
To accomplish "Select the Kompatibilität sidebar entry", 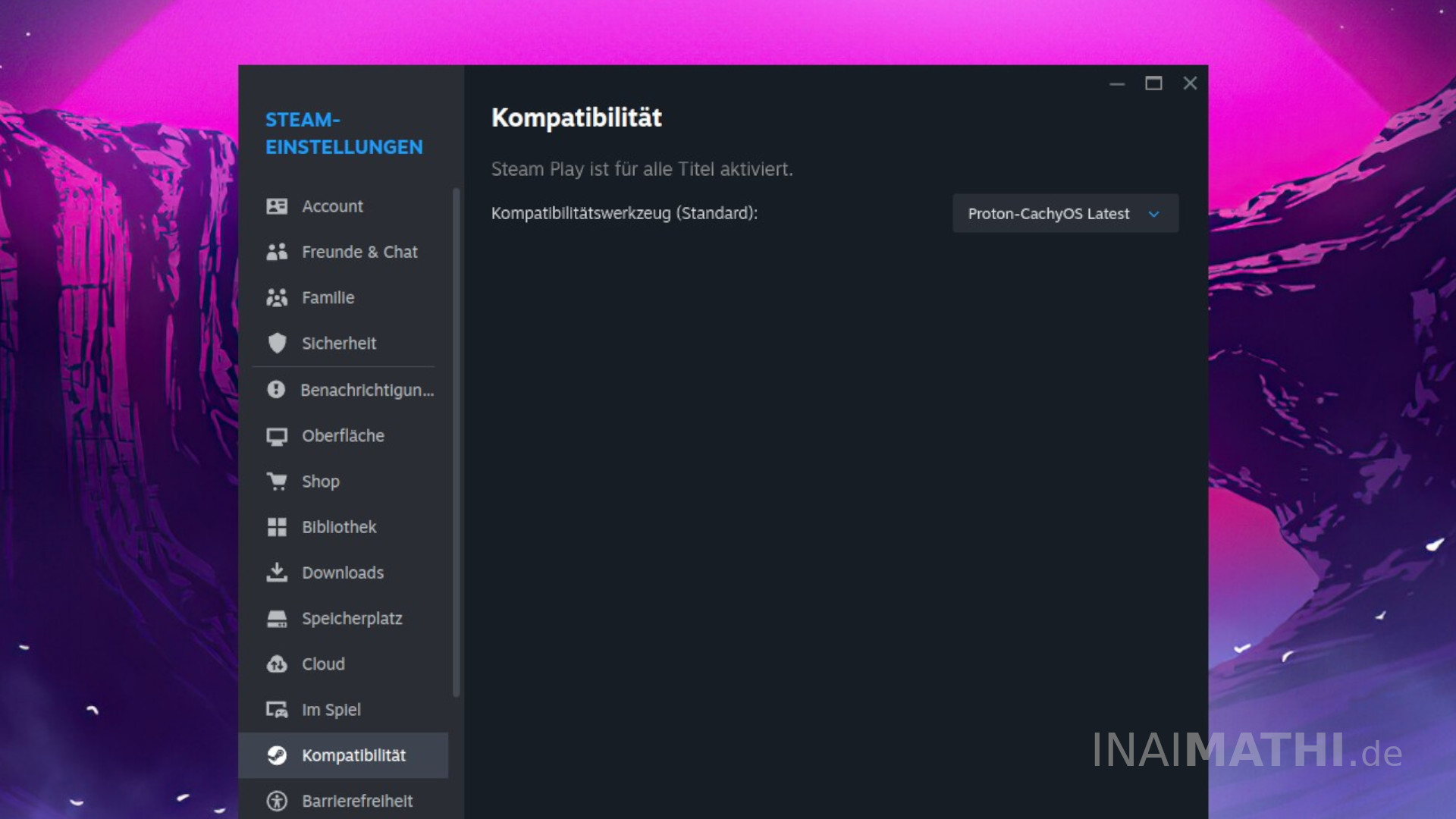I will [x=353, y=755].
